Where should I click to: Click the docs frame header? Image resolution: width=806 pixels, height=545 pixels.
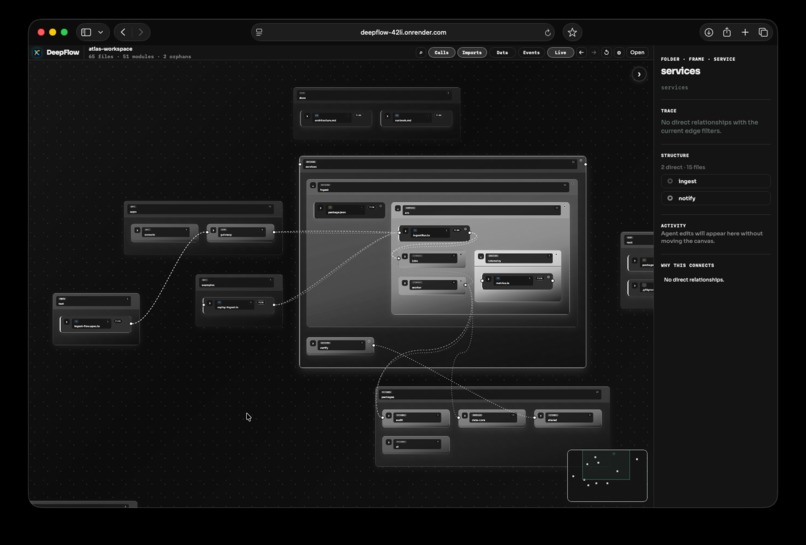click(375, 95)
